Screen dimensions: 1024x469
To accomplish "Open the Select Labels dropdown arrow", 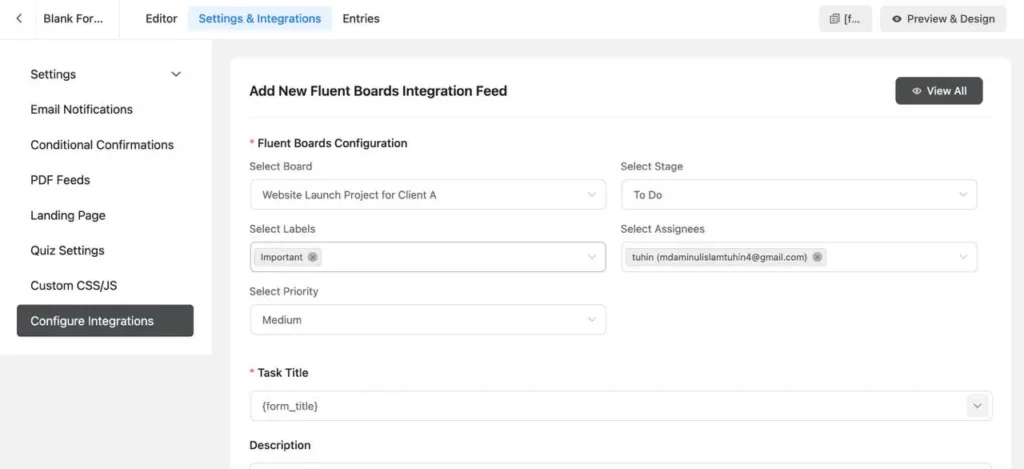I will (592, 257).
